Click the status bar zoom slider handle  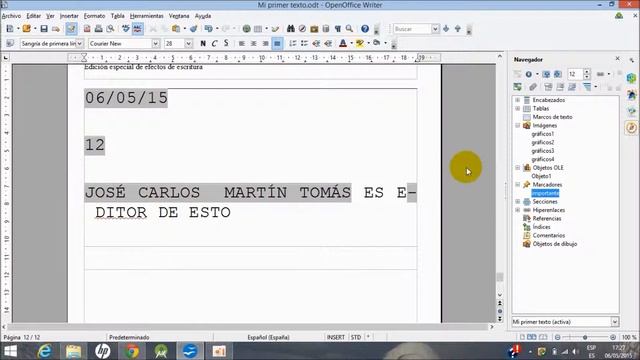point(585,337)
